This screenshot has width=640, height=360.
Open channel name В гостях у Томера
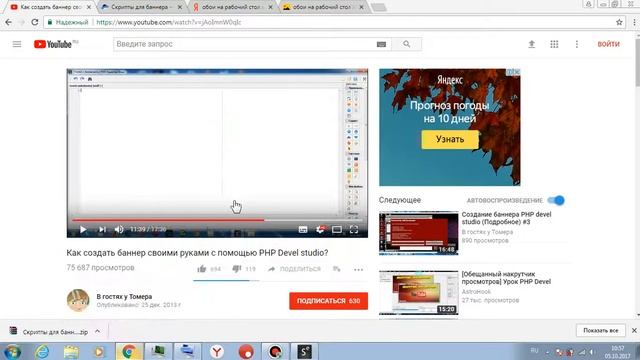coord(124,297)
